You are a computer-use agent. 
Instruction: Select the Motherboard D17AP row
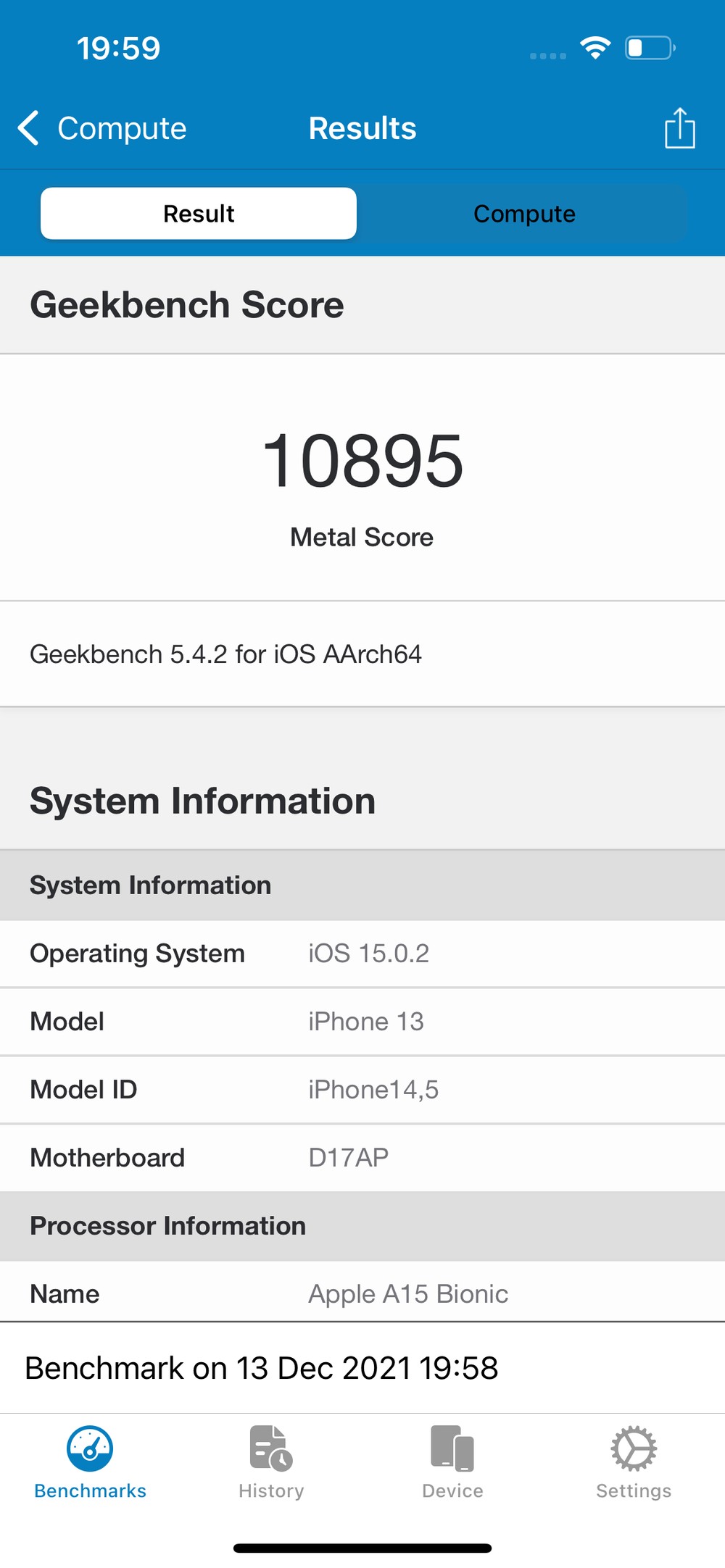362,1158
